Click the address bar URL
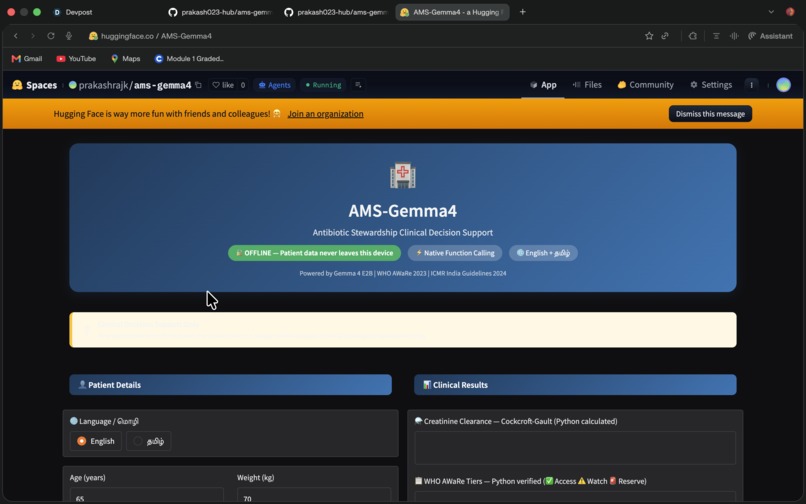Screen dimensions: 806x504 (156, 36)
